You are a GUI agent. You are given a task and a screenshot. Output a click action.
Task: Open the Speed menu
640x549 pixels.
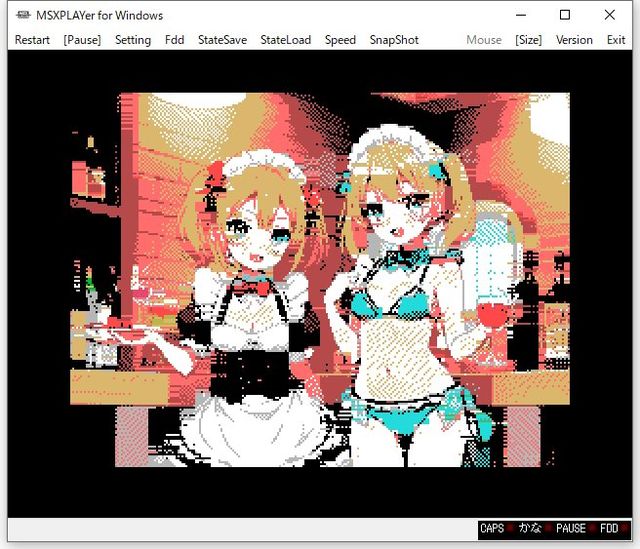point(340,40)
